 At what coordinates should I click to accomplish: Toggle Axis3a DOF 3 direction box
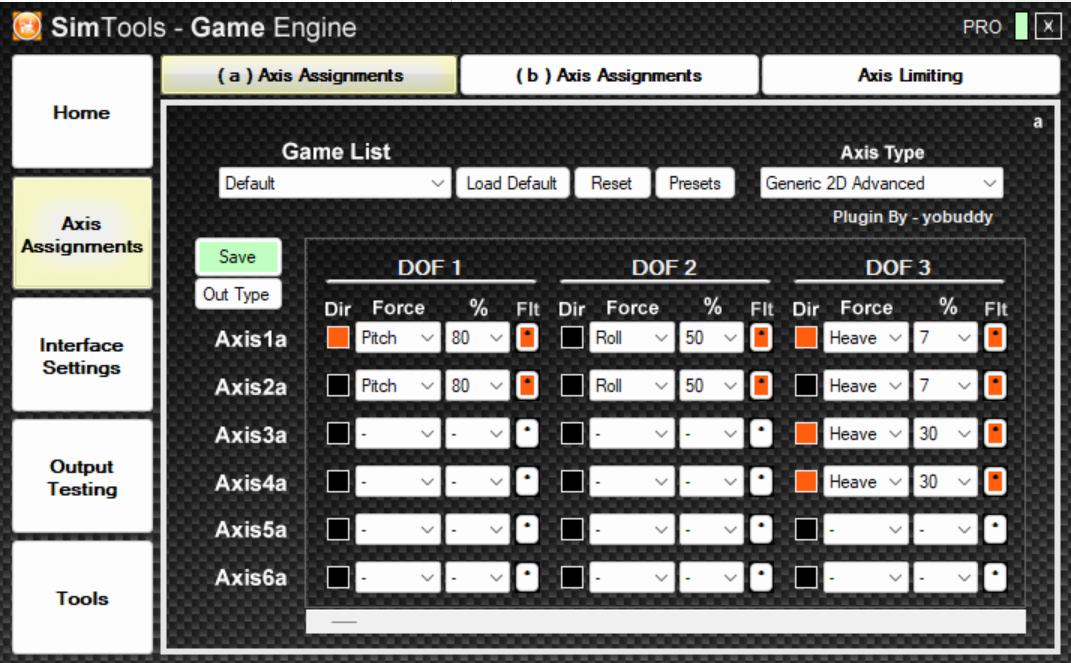(x=806, y=433)
